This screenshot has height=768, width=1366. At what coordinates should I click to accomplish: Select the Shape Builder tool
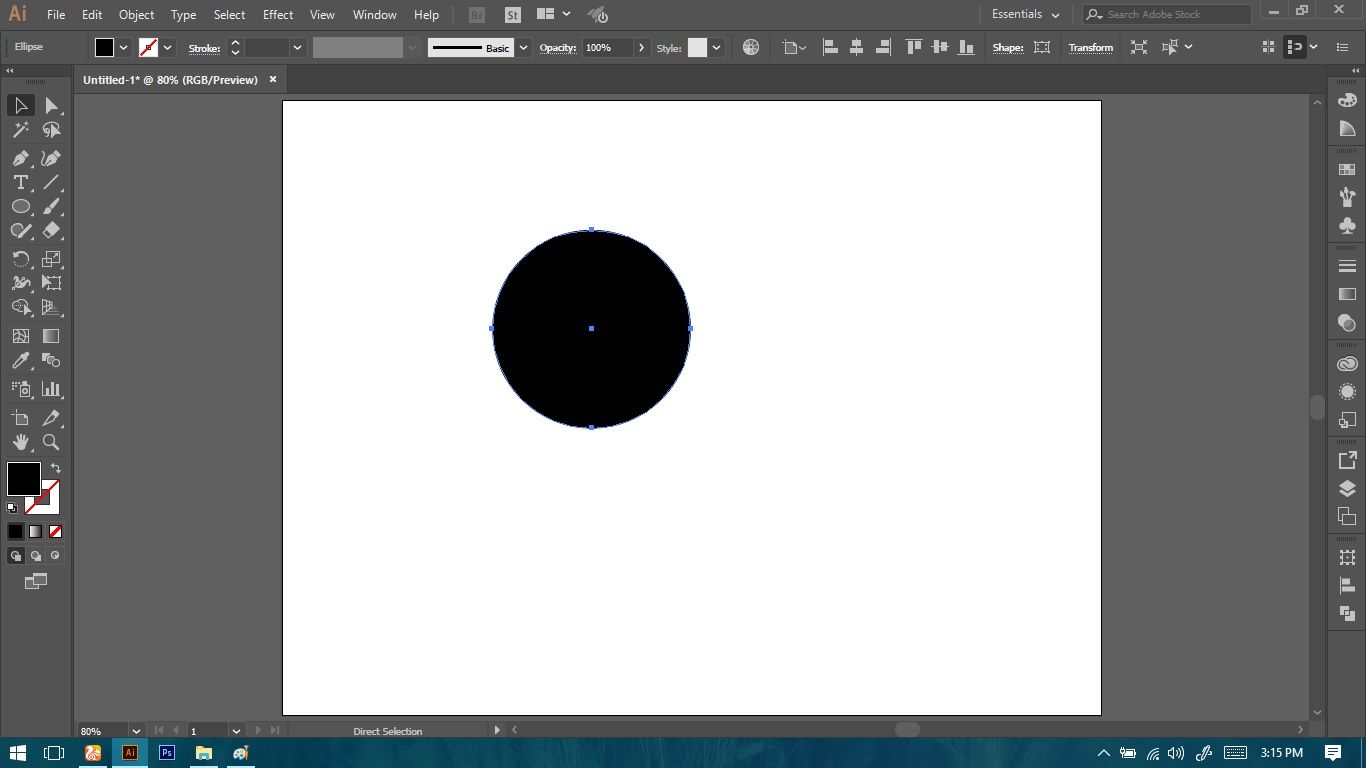pos(20,308)
